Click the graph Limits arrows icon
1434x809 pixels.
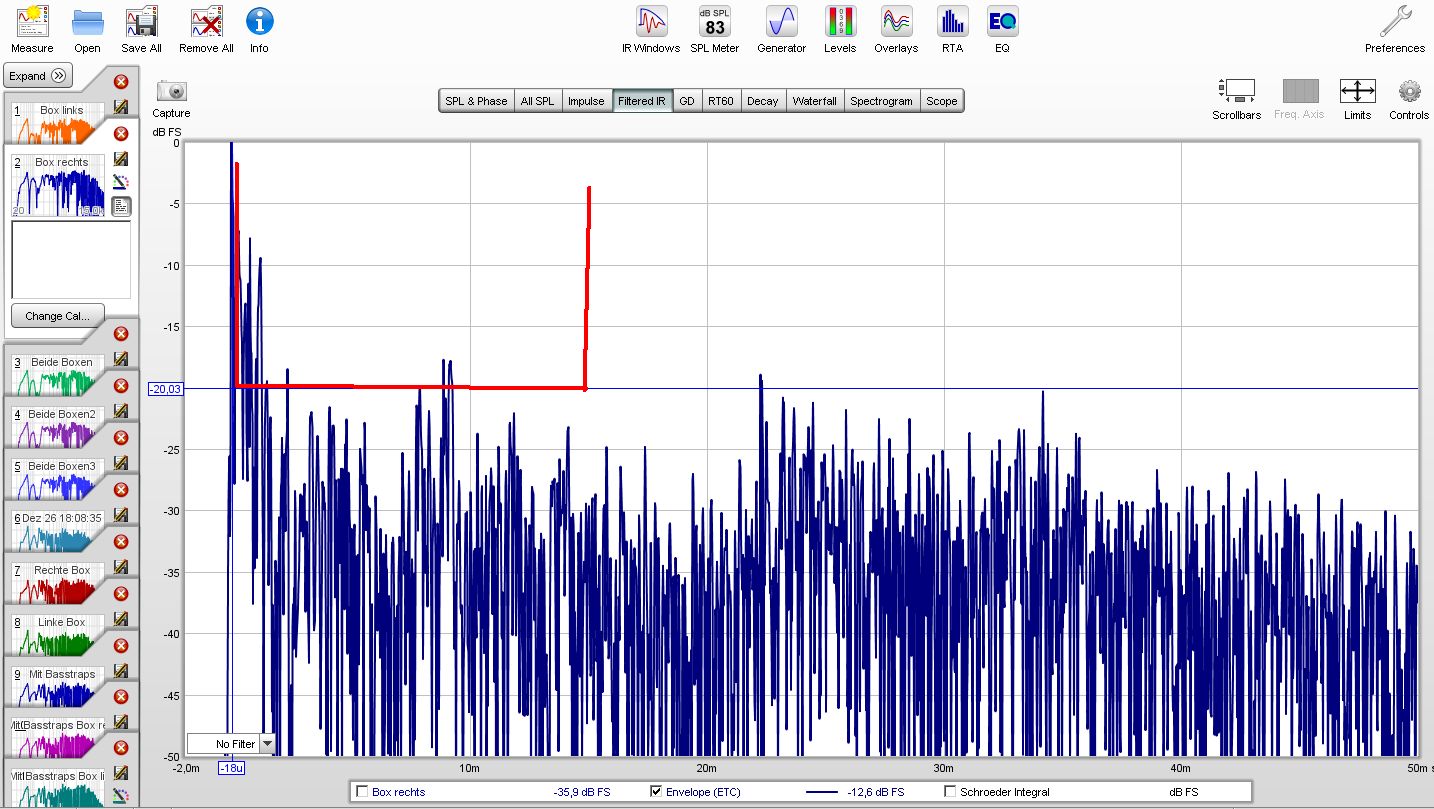pos(1357,91)
